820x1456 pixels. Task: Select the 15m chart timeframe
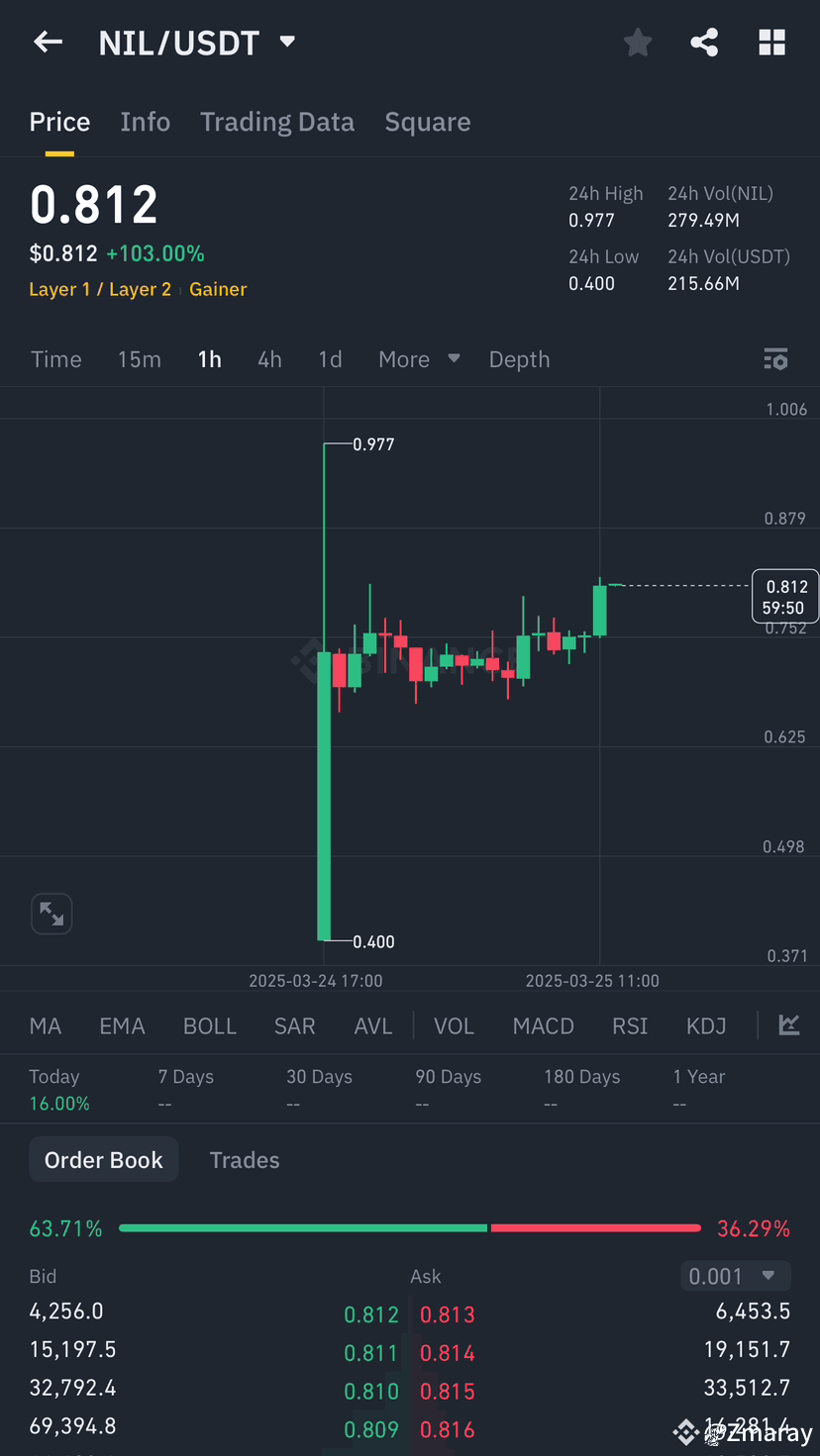point(139,359)
